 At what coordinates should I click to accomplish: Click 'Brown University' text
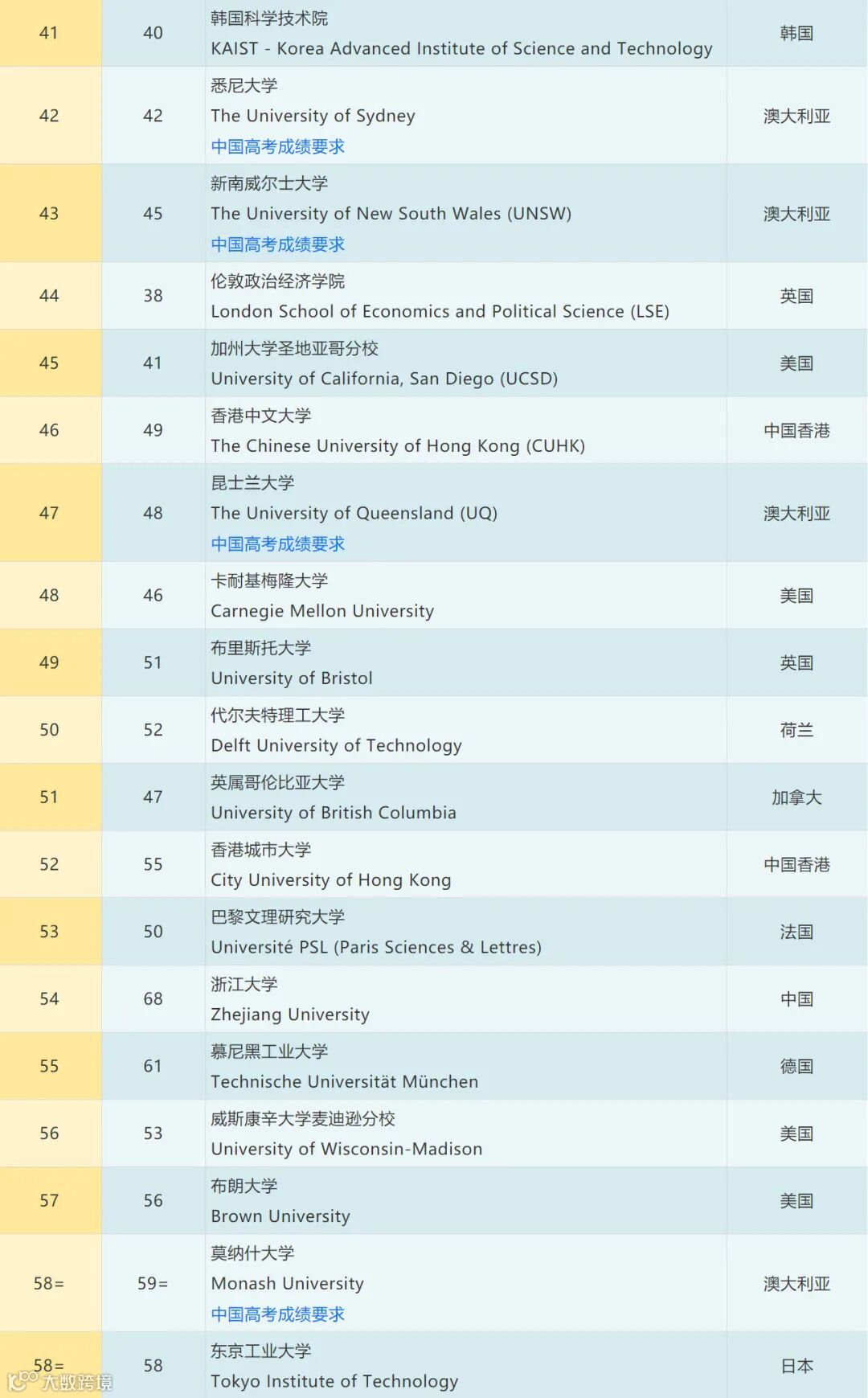click(x=280, y=1216)
